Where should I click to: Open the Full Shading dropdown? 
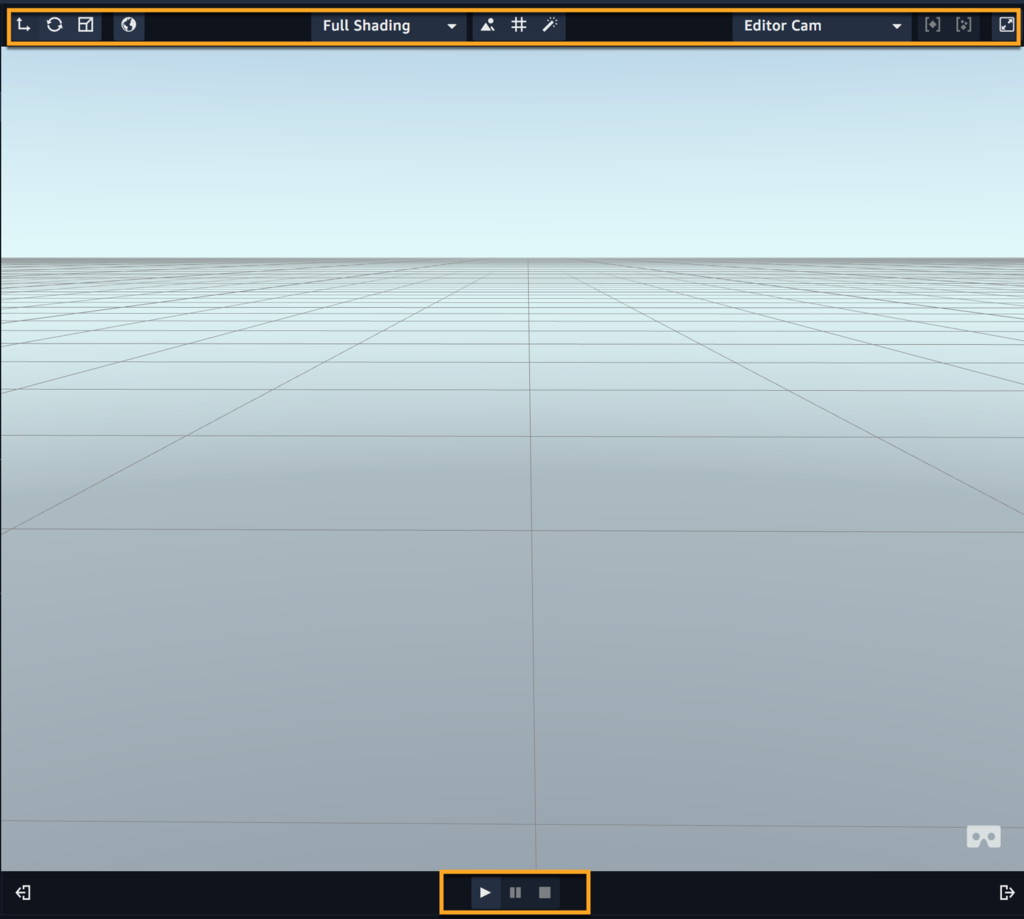tap(389, 26)
